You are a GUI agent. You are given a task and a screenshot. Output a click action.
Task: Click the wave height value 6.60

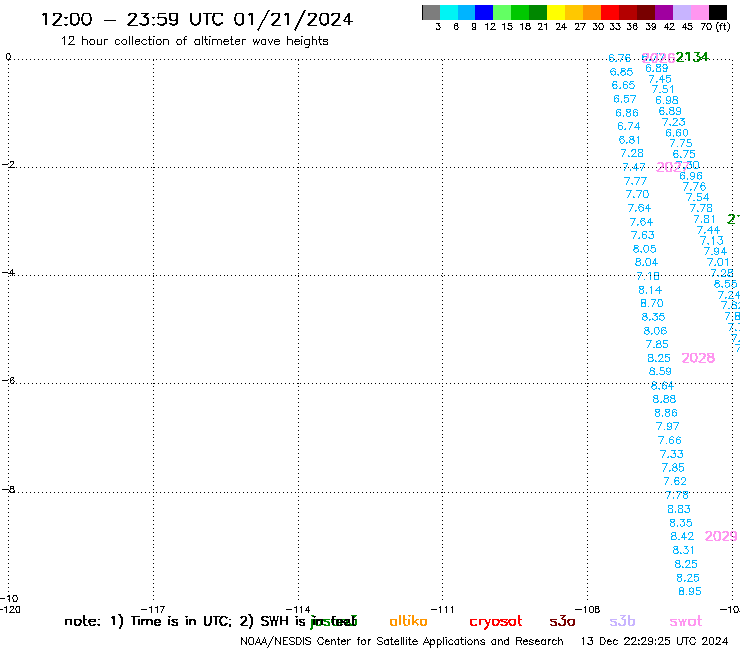coord(677,133)
